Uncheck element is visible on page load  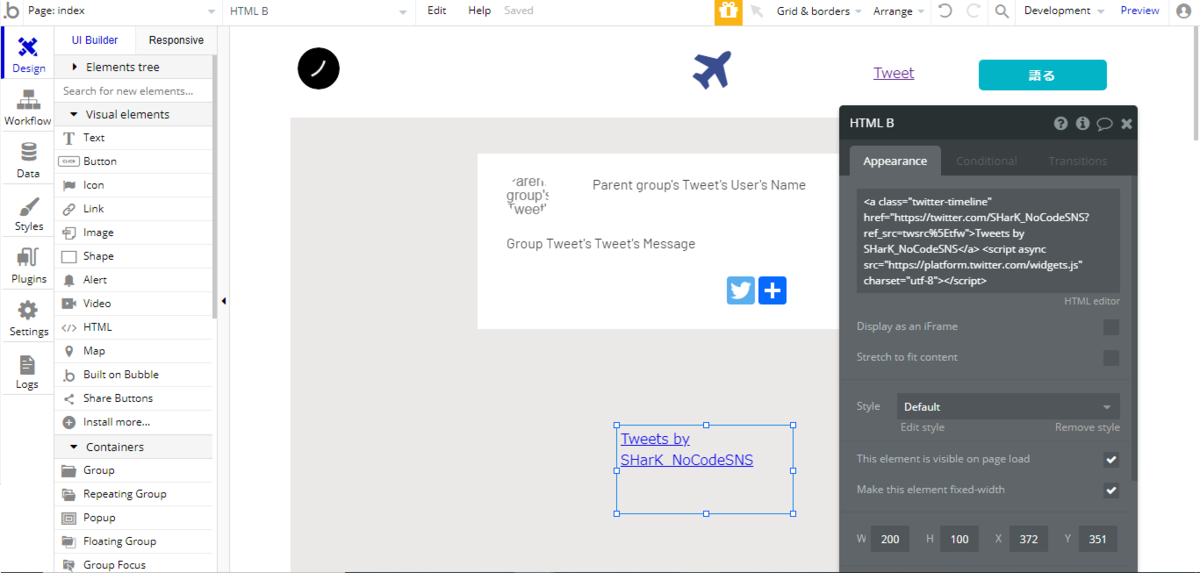coord(1111,460)
